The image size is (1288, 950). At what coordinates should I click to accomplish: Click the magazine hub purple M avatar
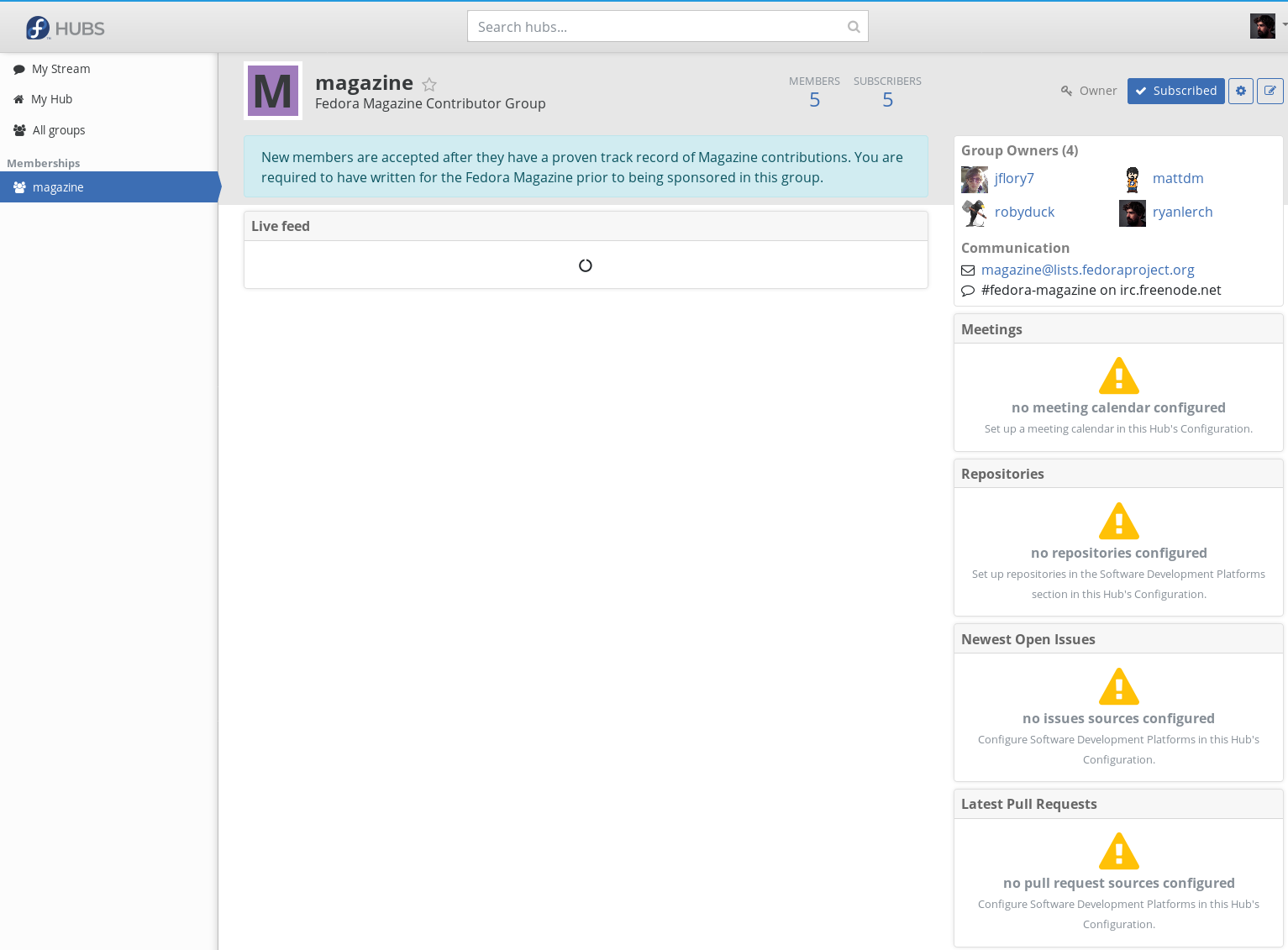coord(273,91)
